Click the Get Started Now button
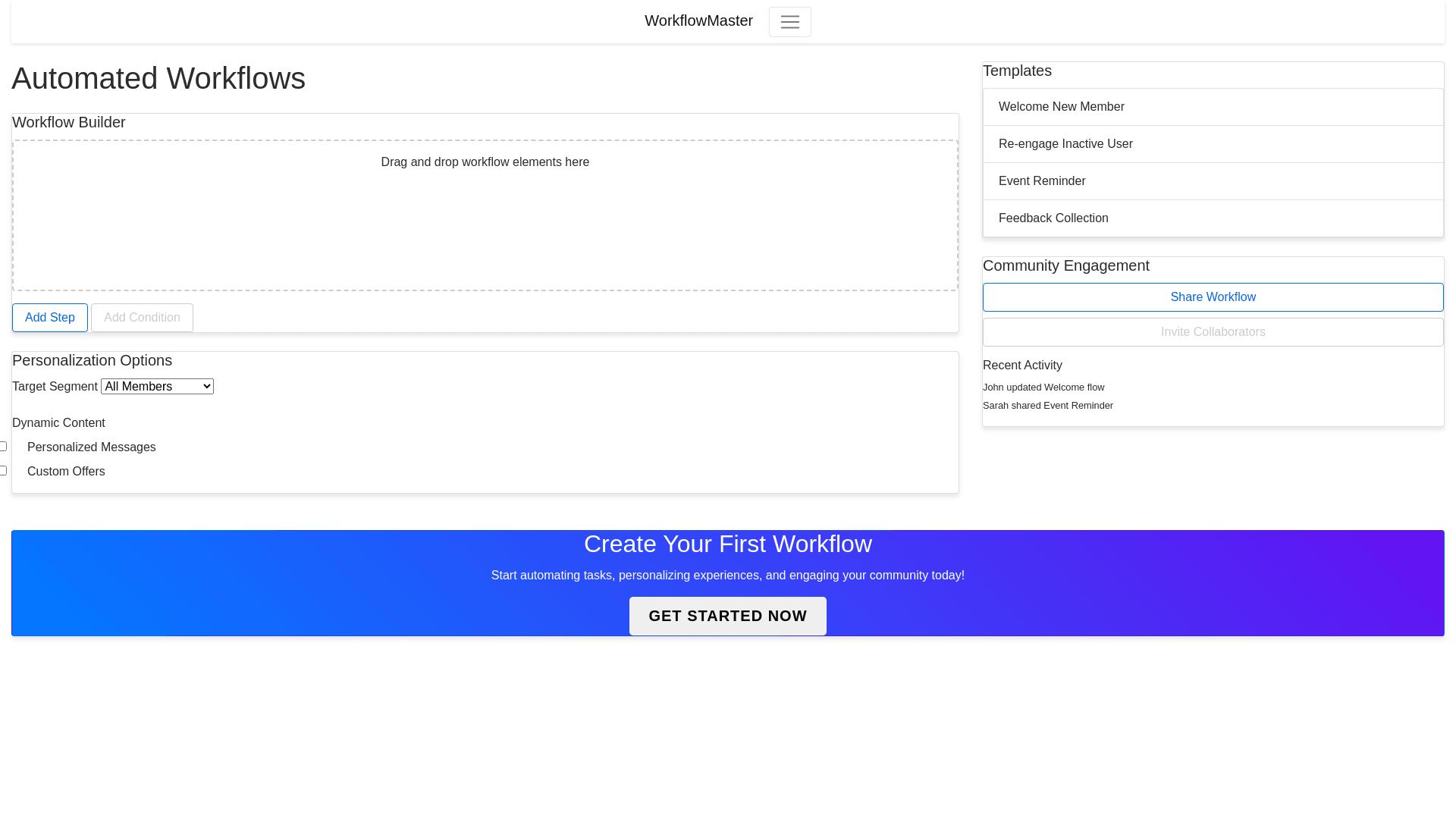 (727, 616)
